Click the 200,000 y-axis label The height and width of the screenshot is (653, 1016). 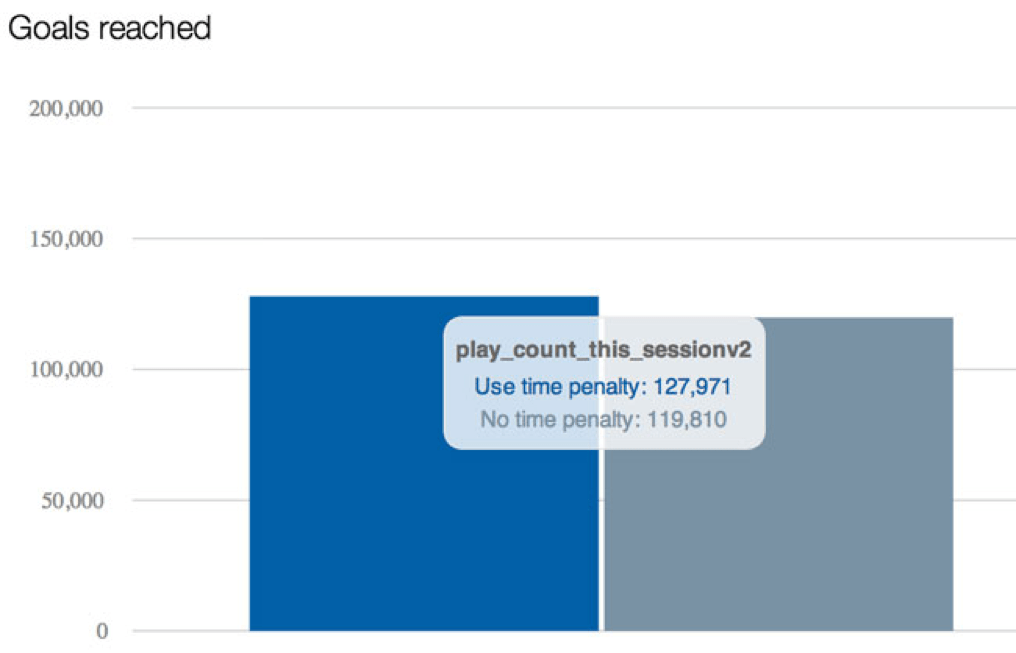[67, 108]
